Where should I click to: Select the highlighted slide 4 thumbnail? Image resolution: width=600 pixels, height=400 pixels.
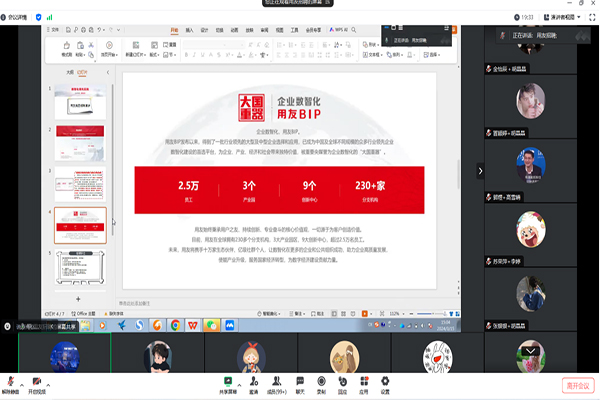coord(81,225)
